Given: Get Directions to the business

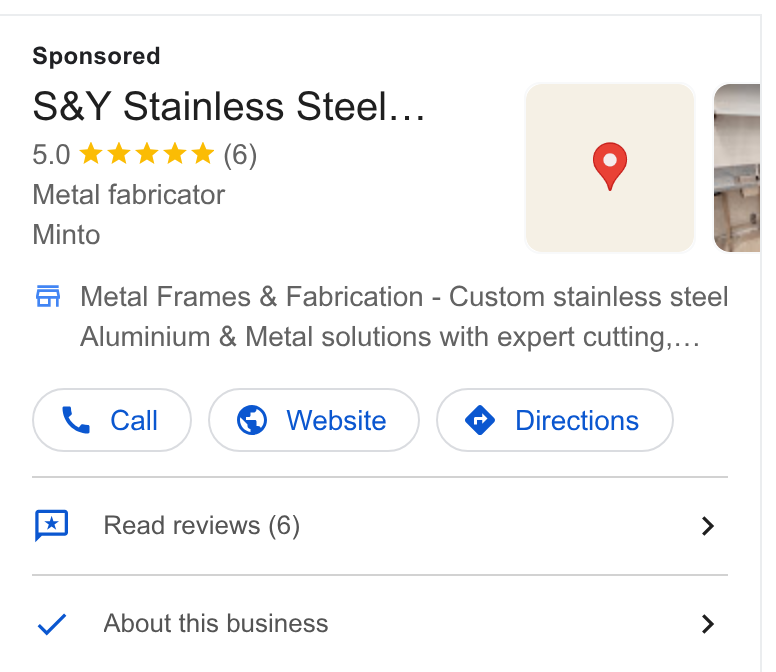Looking at the screenshot, I should 555,420.
